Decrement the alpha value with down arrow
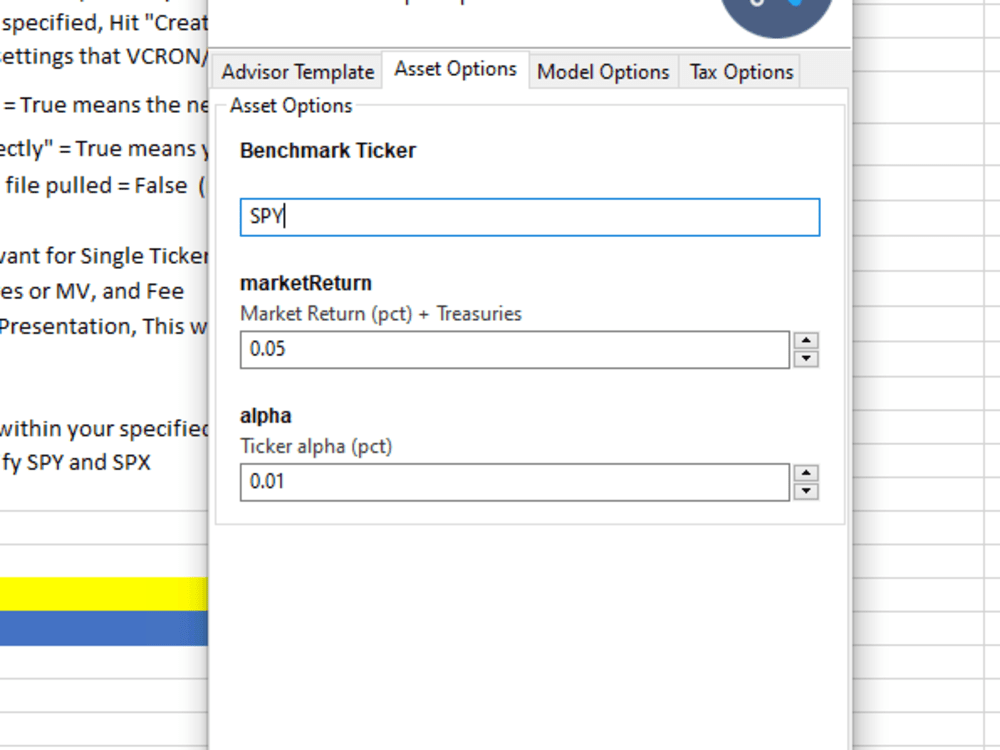The width and height of the screenshot is (1000, 750). [807, 490]
